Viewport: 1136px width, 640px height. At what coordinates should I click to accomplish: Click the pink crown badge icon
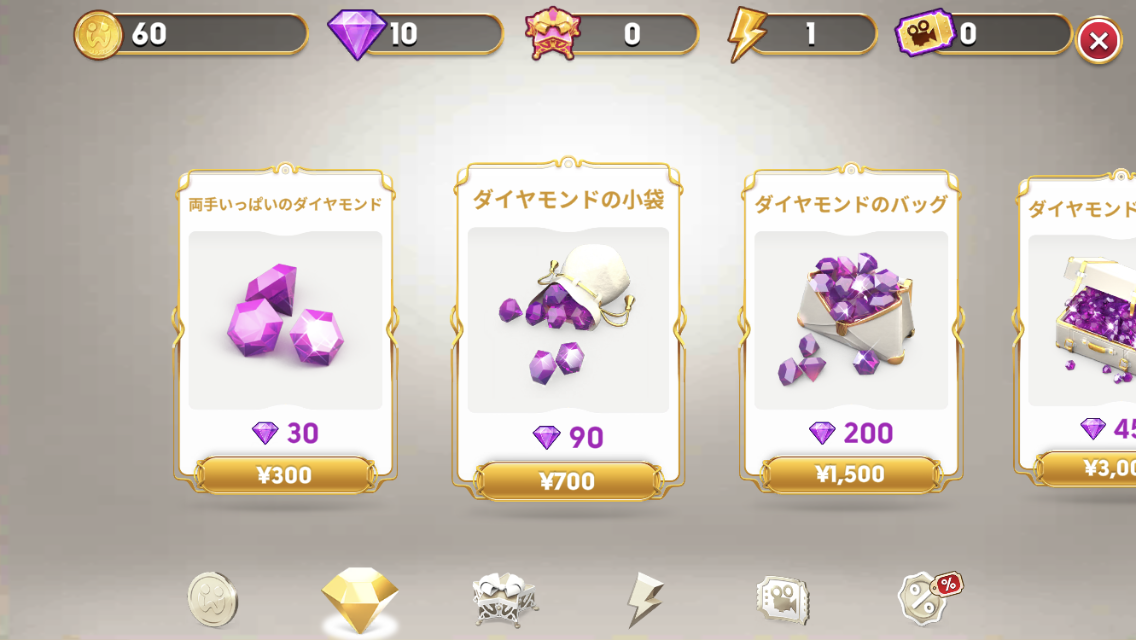553,33
